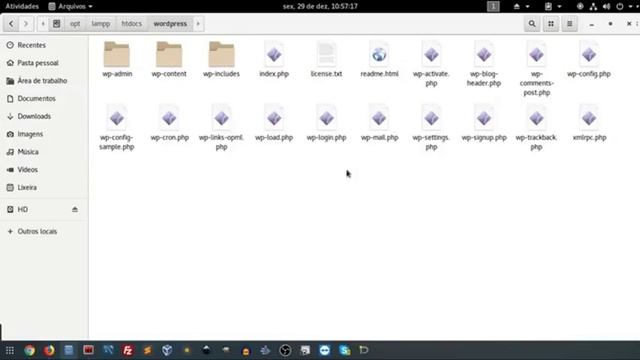Viewport: 640px width, 360px height.
Task: Select the wp-config.php file
Action: coord(589,59)
